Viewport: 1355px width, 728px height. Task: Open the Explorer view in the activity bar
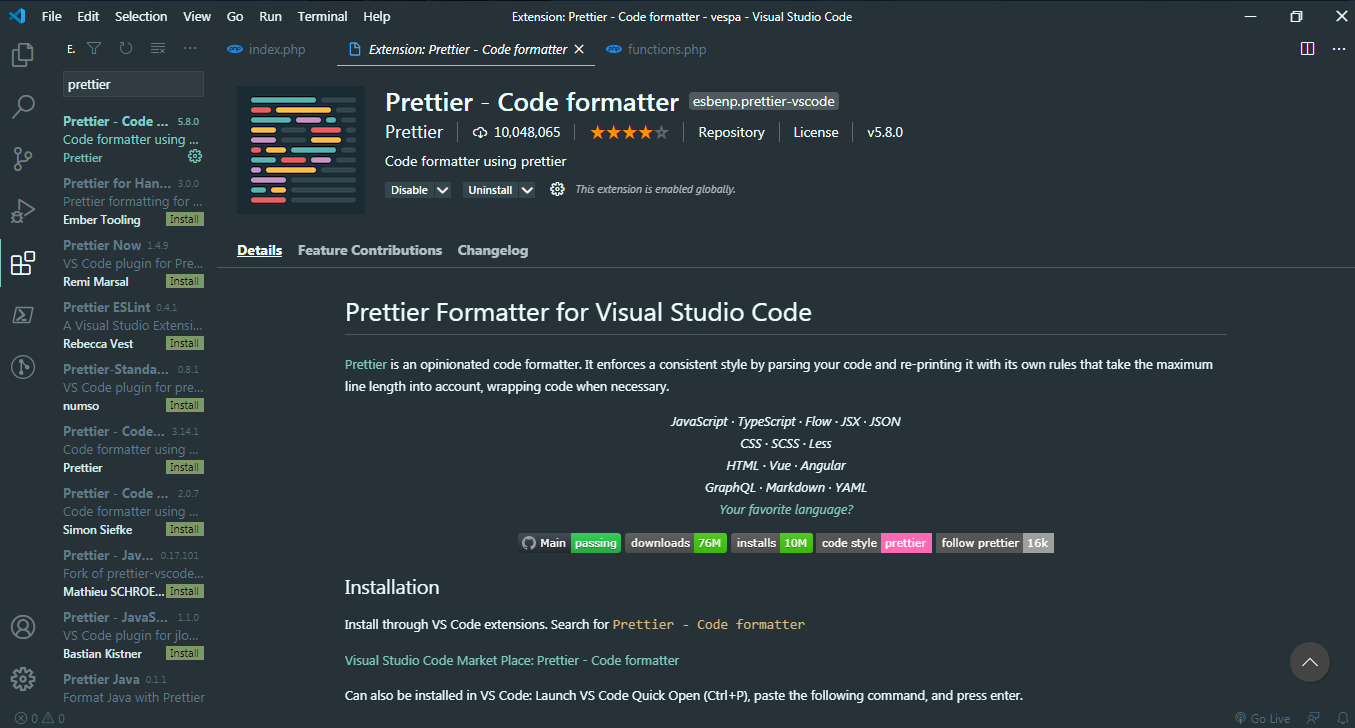click(x=22, y=55)
